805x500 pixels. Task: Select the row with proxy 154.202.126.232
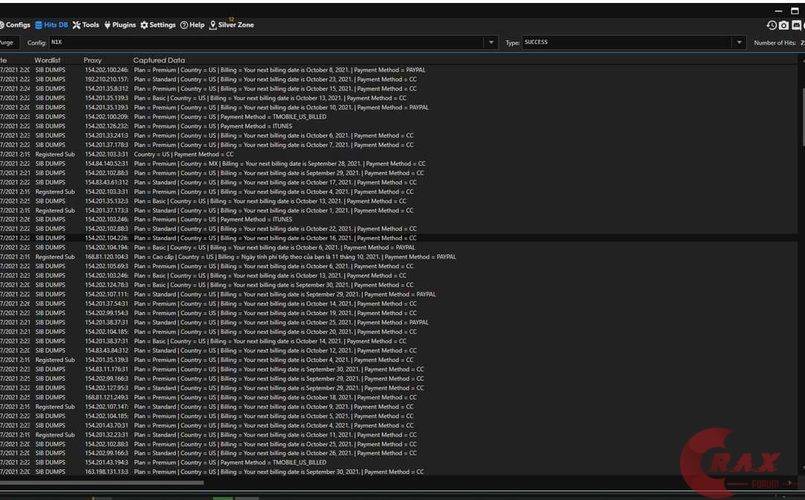coord(398,126)
